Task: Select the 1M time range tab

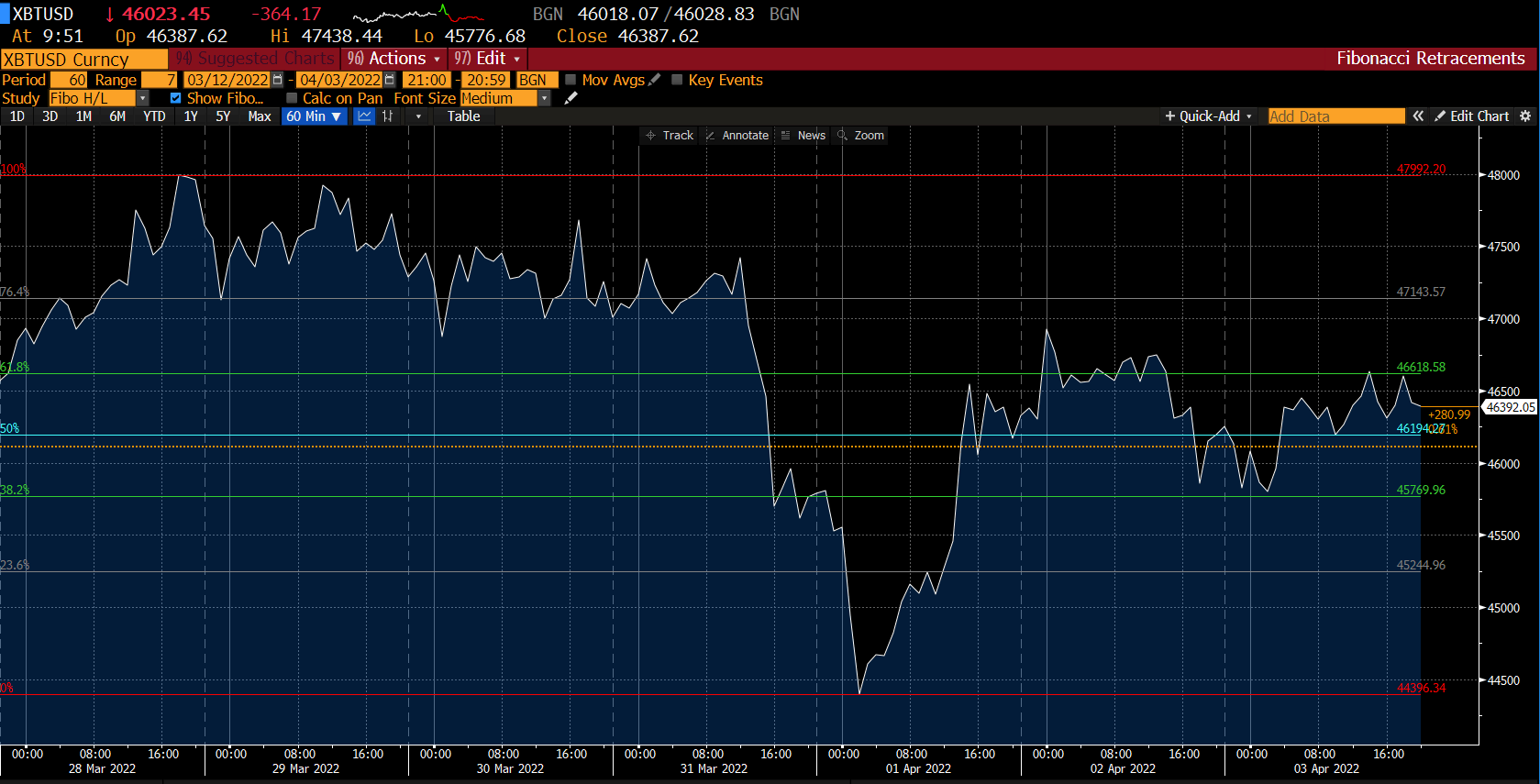Action: tap(83, 116)
